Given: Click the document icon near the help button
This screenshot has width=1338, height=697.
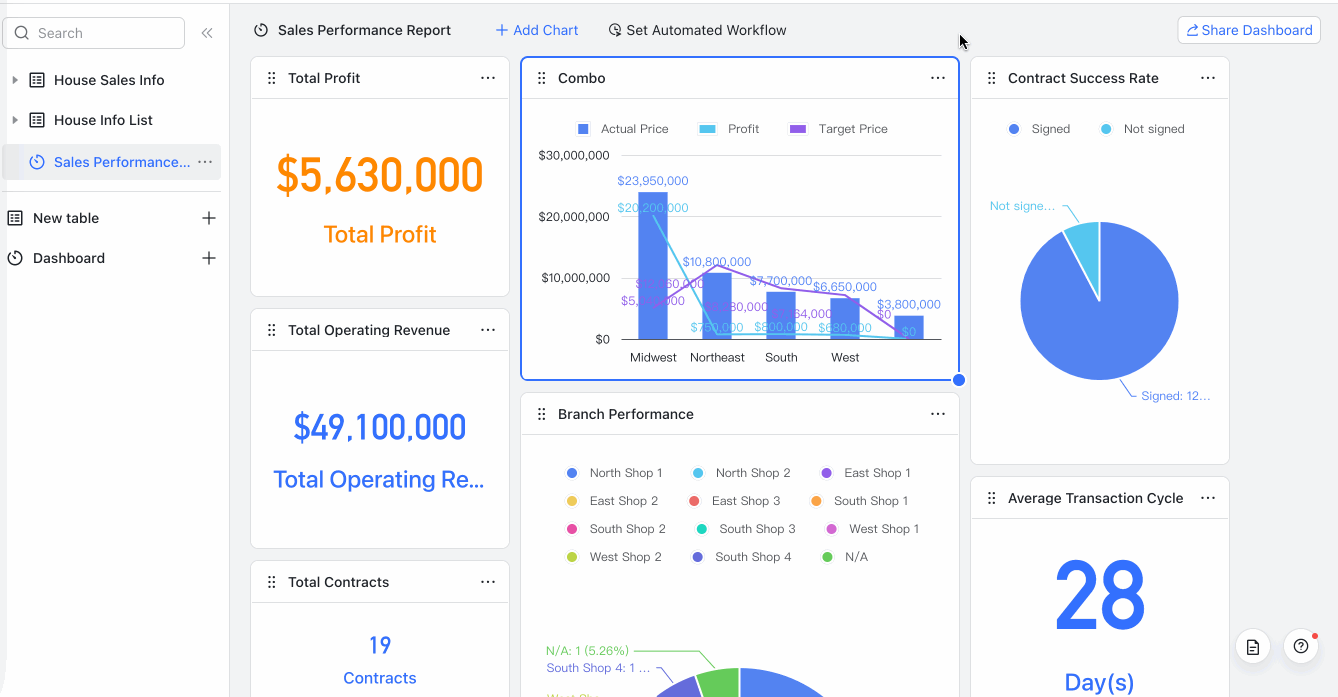Looking at the screenshot, I should pos(1252,646).
